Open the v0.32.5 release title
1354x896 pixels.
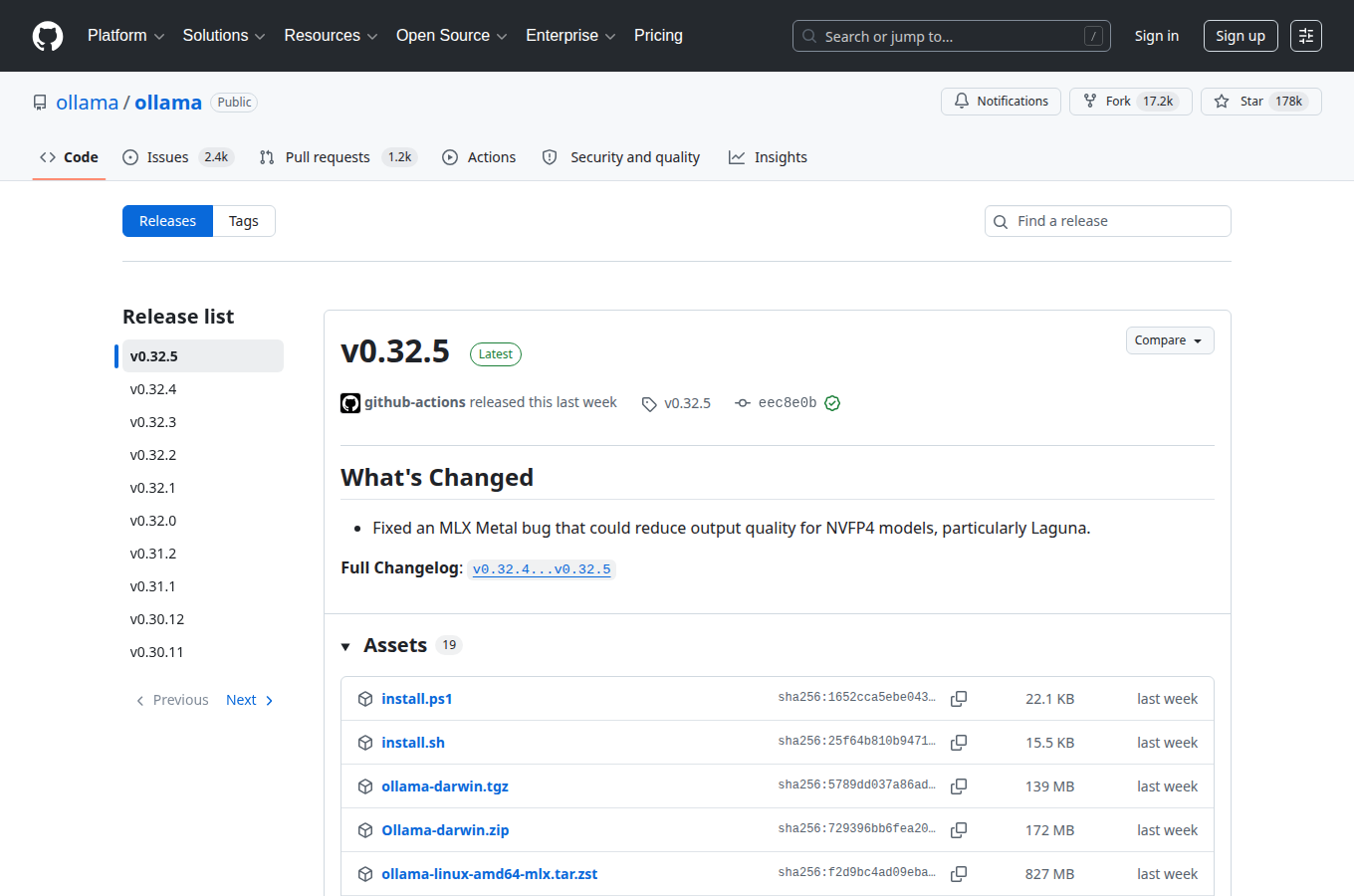[x=395, y=351]
